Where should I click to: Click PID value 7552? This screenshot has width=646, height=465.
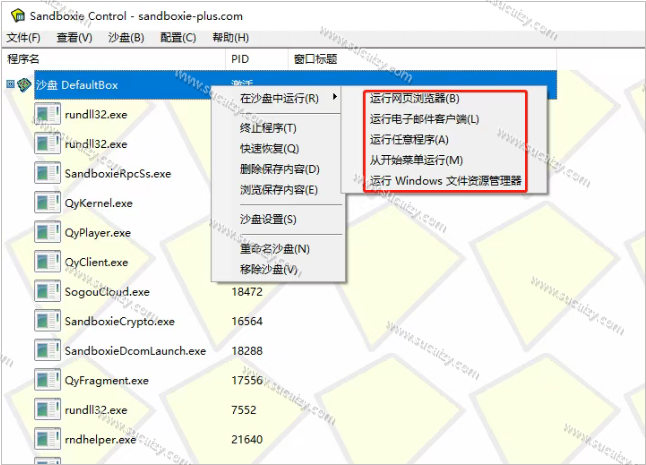pos(243,410)
